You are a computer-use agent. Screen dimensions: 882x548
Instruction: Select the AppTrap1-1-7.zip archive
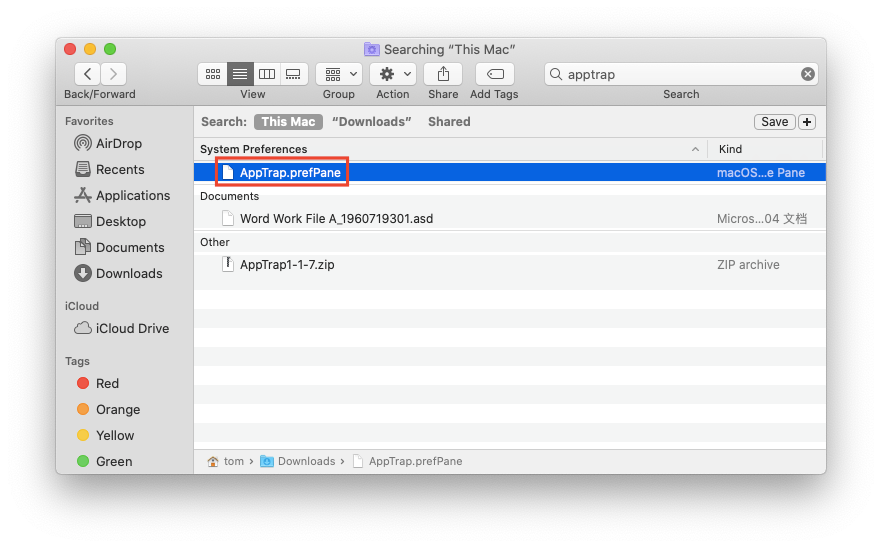click(510, 264)
